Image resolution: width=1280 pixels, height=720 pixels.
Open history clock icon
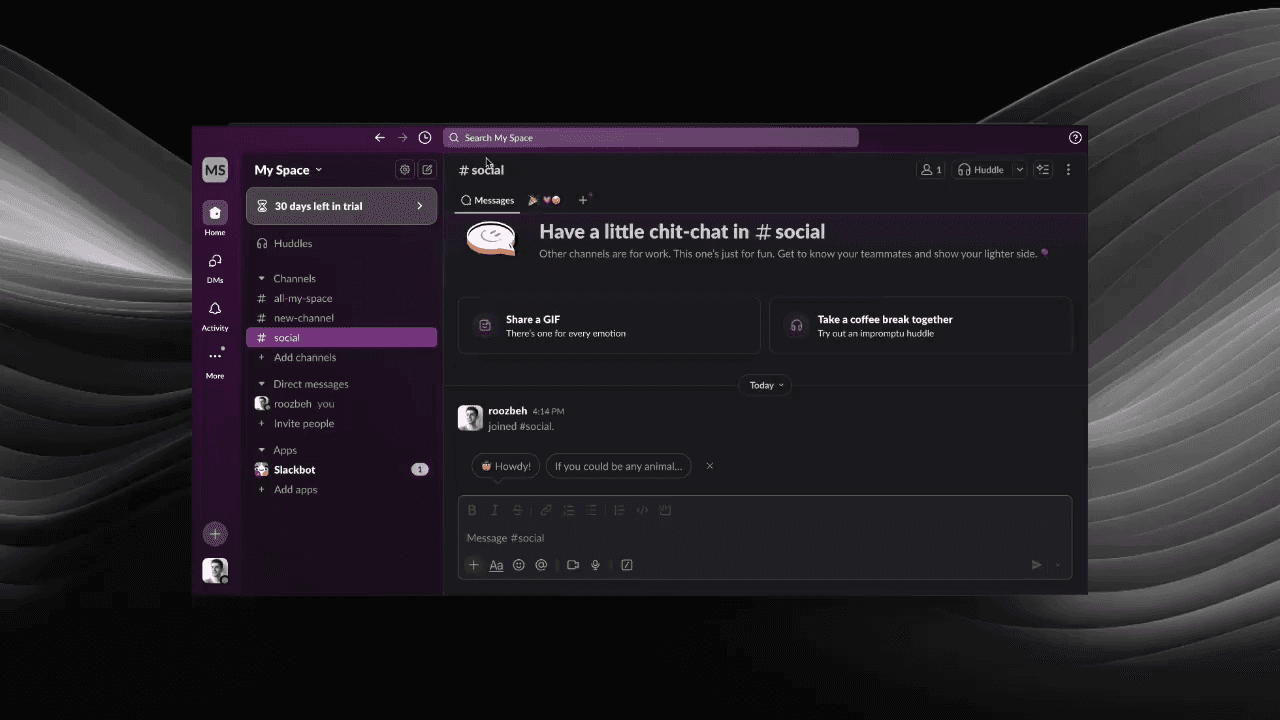(x=425, y=138)
